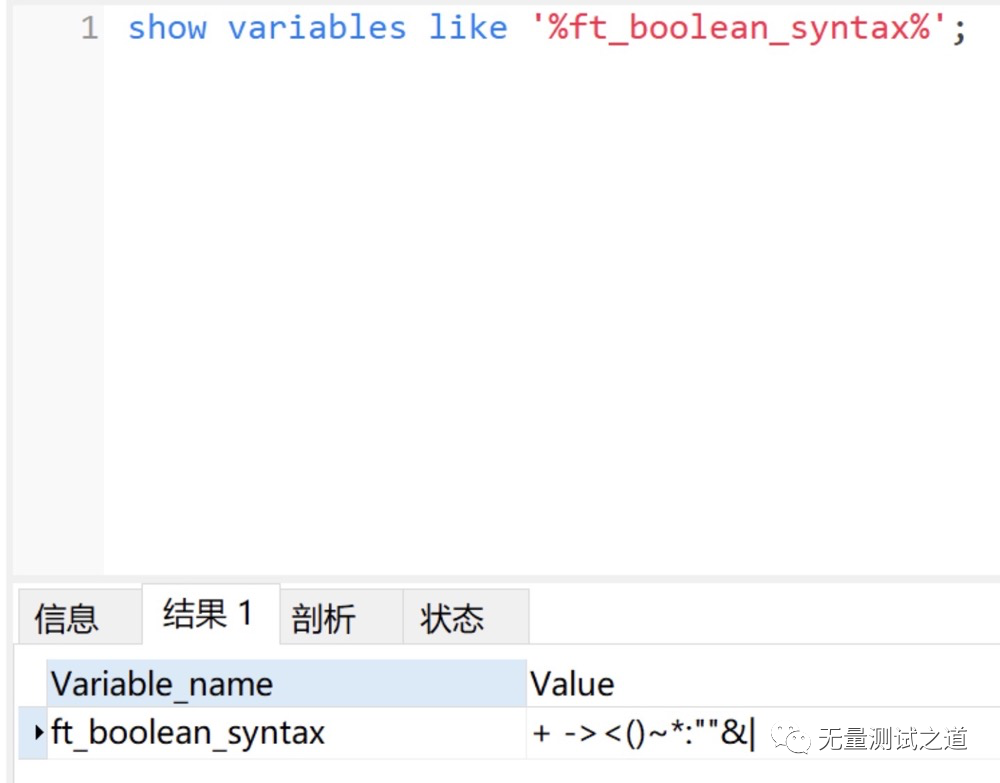
Task: Open the 剖析 tab
Action: point(323,618)
